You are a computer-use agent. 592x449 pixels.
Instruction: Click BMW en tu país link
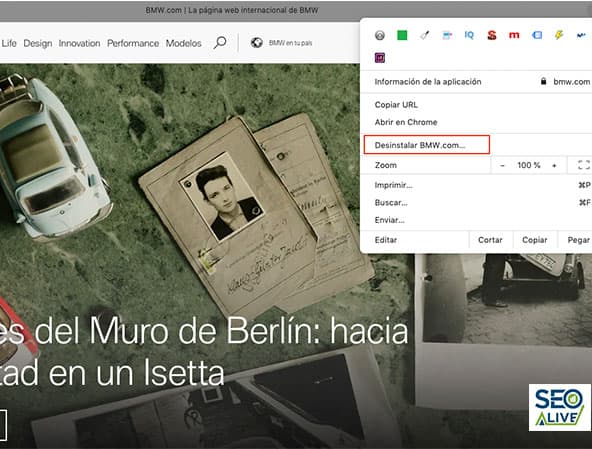point(290,43)
